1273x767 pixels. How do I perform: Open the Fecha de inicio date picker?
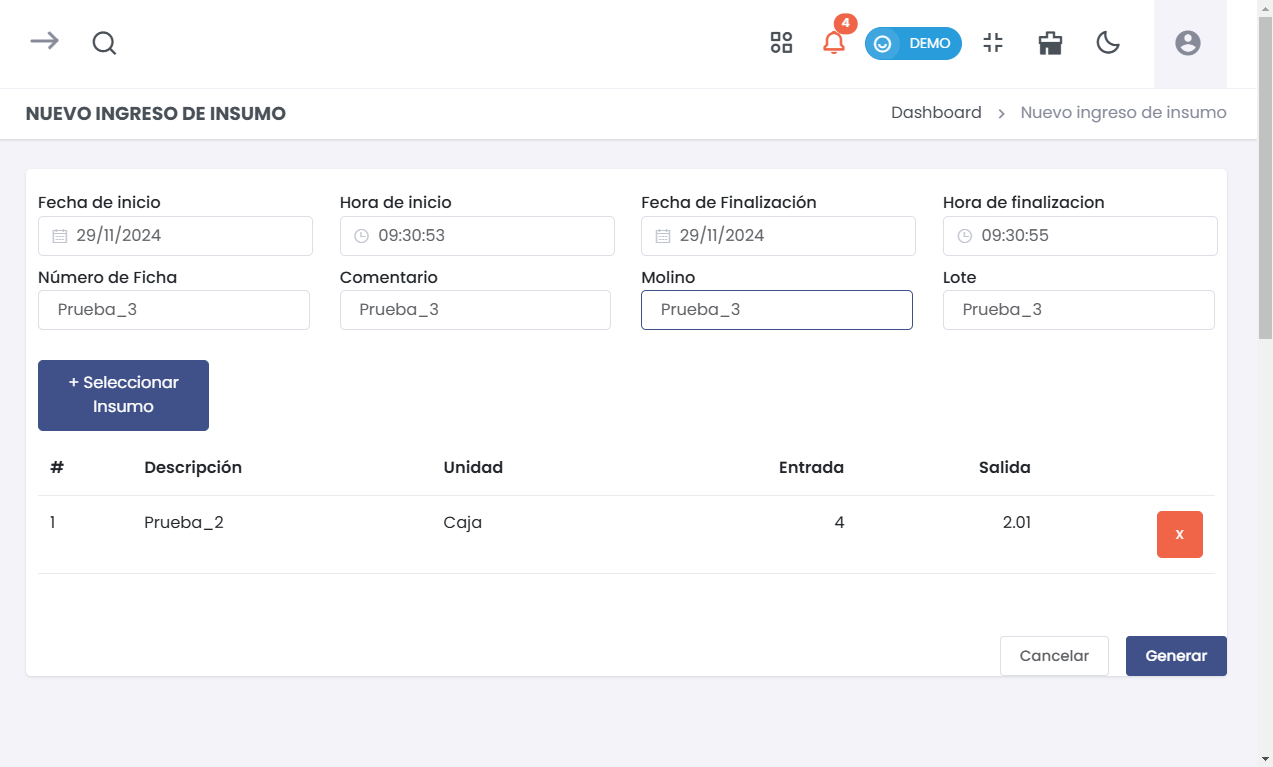click(x=175, y=236)
